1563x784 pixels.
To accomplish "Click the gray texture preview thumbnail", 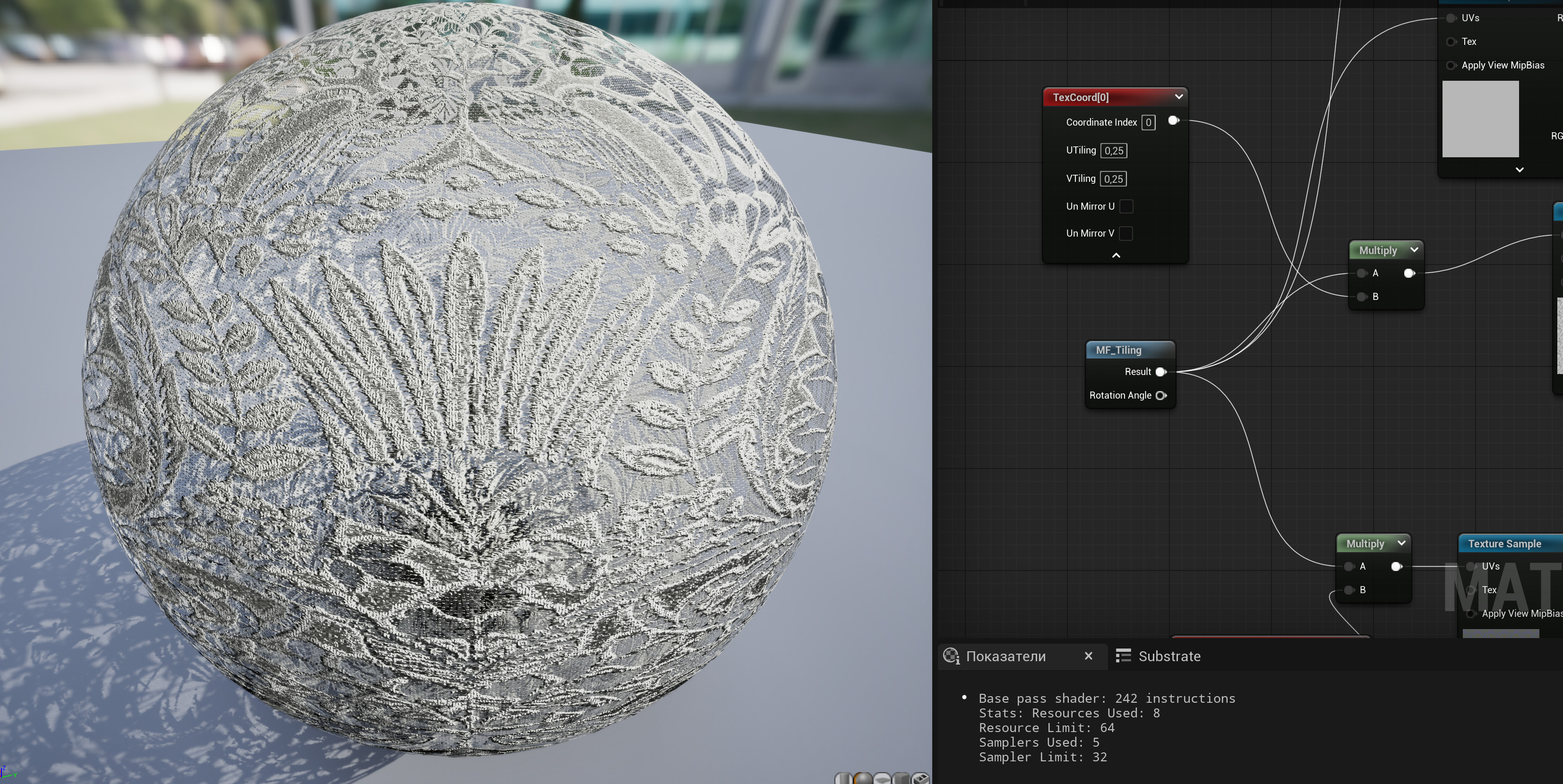I will point(1480,119).
